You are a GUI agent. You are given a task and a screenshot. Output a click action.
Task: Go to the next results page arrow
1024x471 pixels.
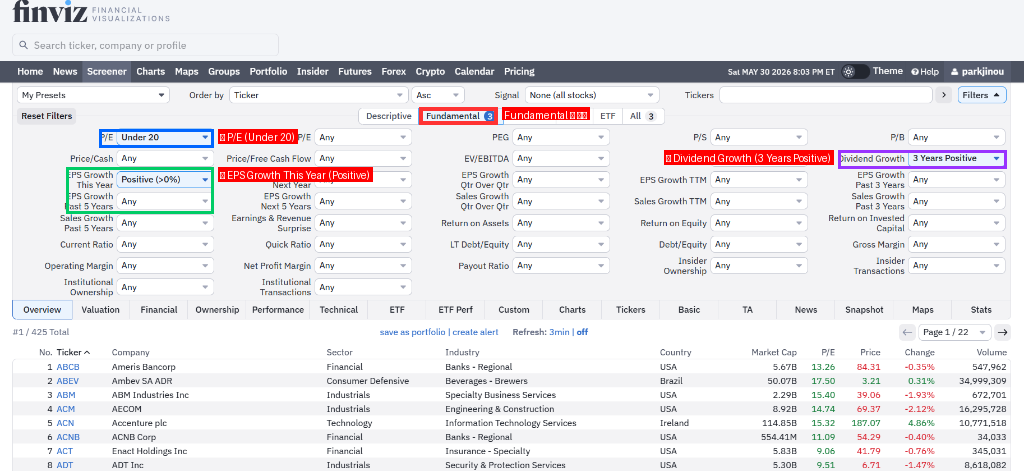coord(1003,333)
